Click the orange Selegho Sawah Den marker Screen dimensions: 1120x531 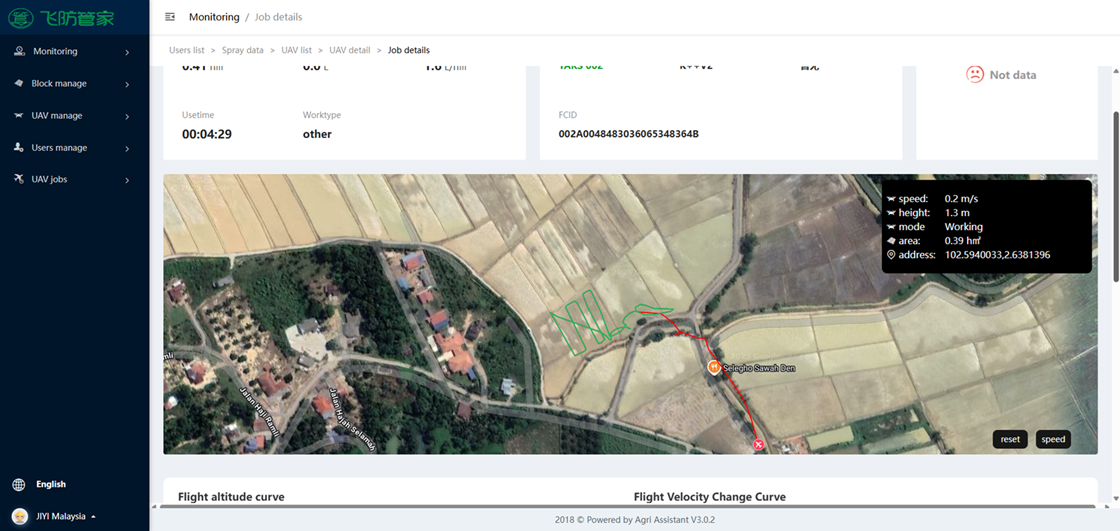(714, 367)
